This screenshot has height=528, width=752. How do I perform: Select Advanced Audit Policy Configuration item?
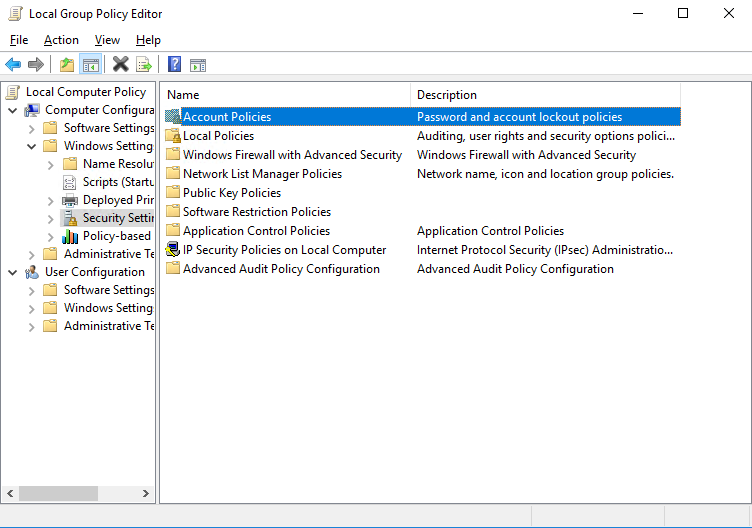(x=281, y=269)
